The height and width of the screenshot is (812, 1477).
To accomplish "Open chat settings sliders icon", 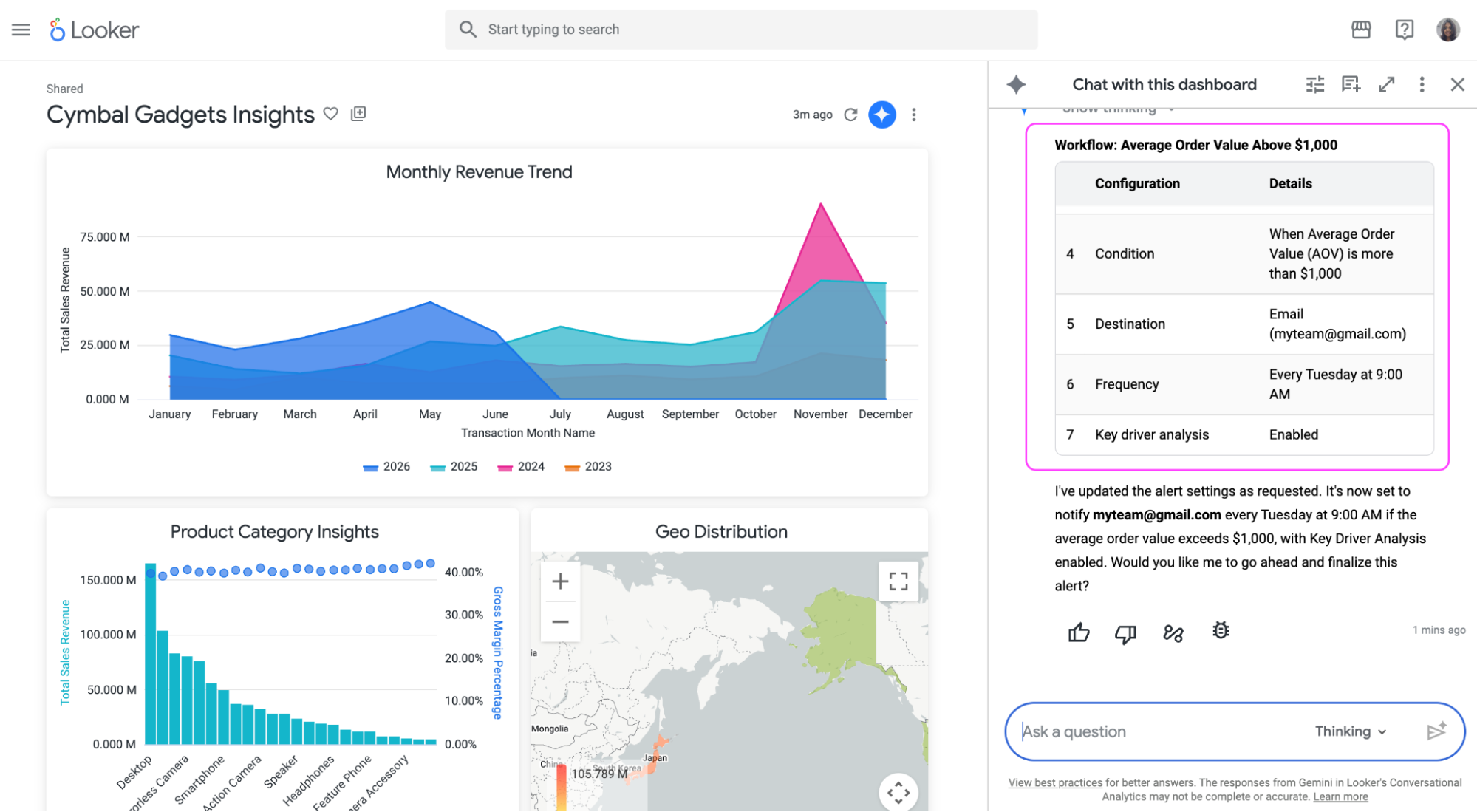I will (1315, 84).
